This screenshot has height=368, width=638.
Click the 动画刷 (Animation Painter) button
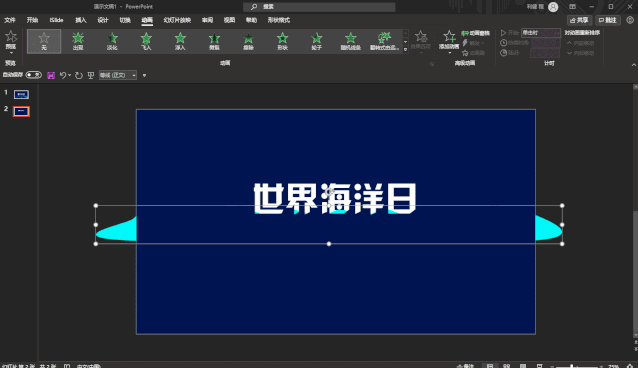click(473, 53)
